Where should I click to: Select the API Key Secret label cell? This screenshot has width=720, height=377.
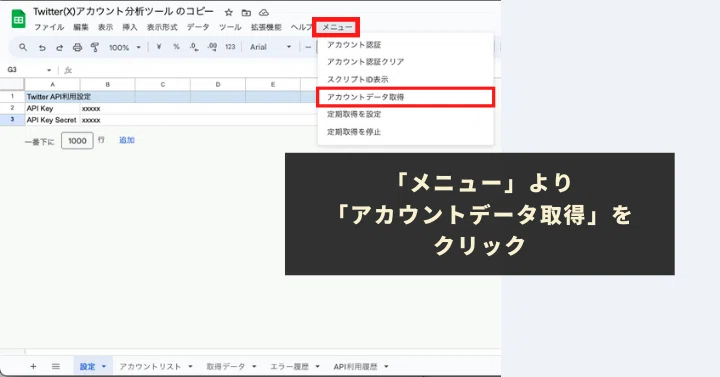click(52, 120)
